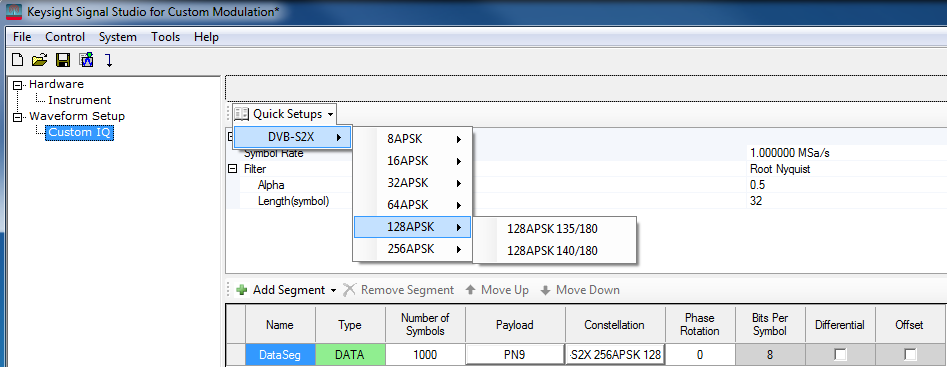
Task: Click the Bits Per Symbol column header
Action: 770,325
